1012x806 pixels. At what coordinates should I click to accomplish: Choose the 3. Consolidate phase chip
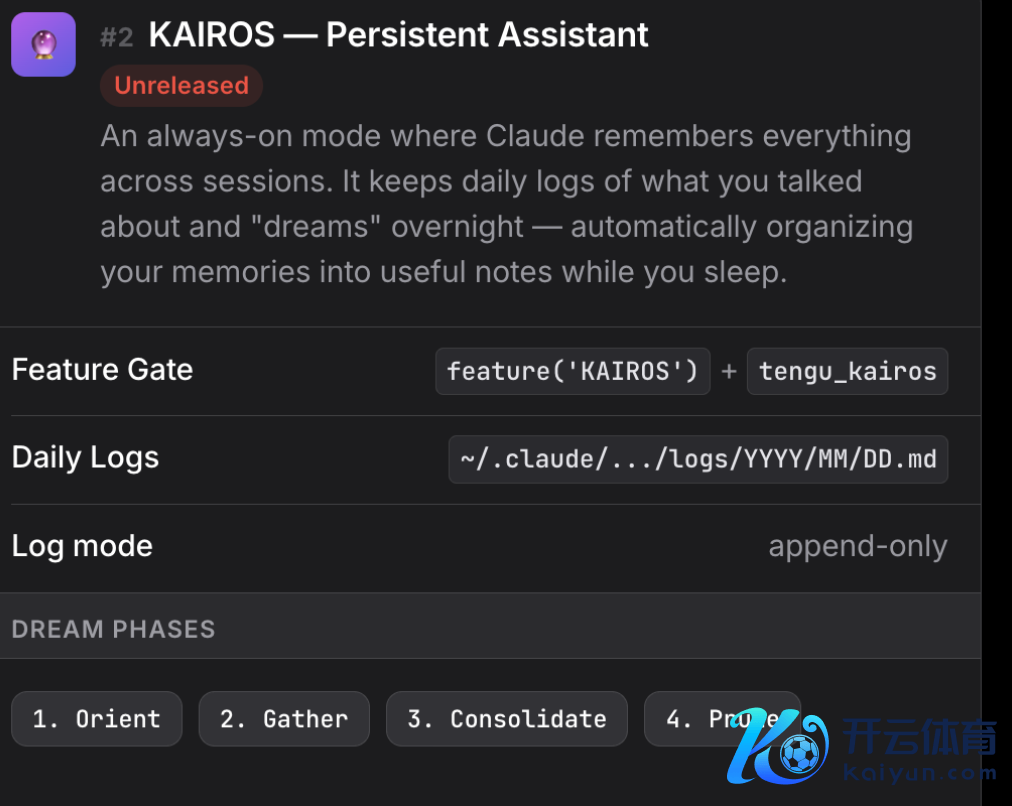[x=507, y=719]
